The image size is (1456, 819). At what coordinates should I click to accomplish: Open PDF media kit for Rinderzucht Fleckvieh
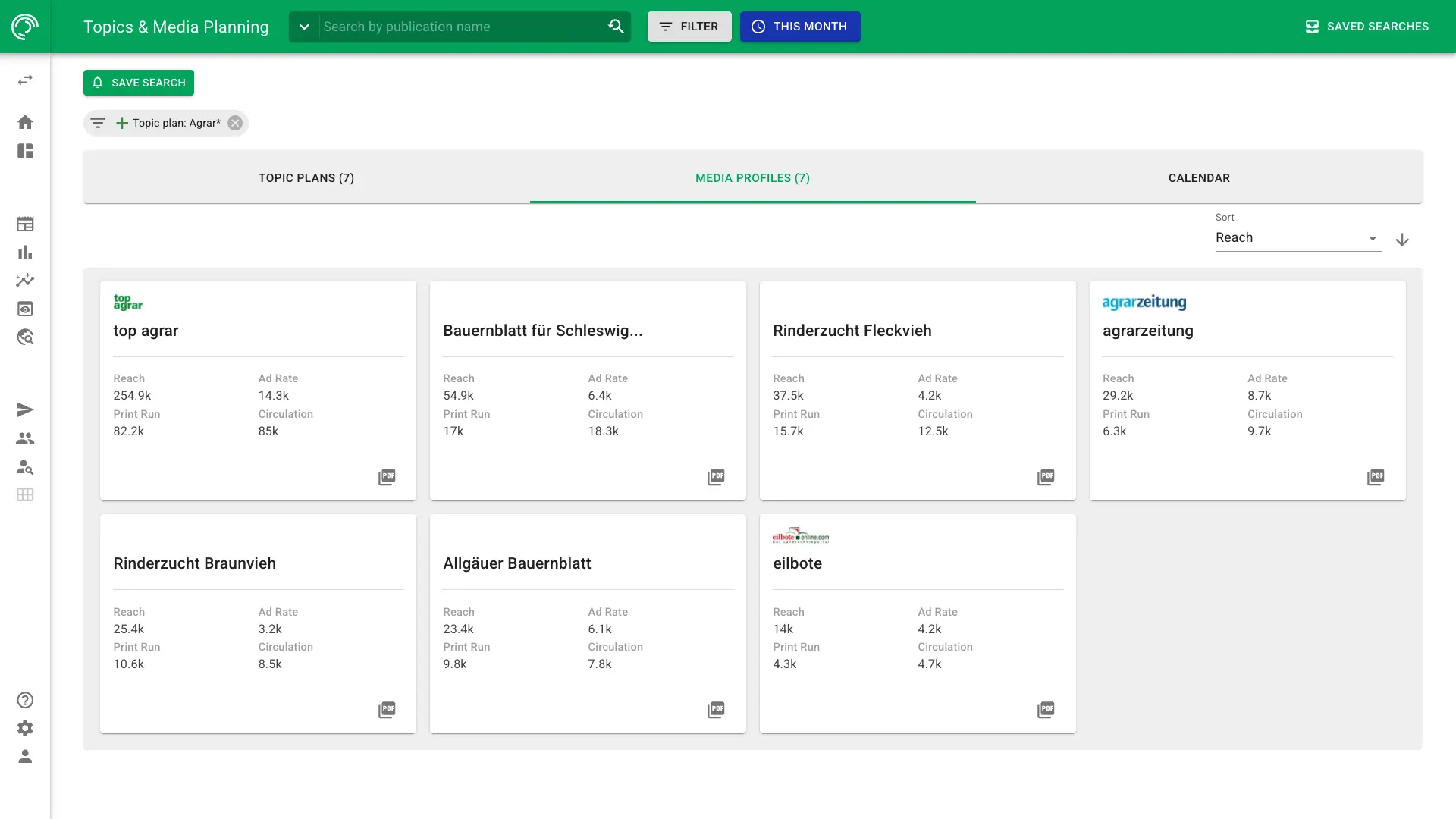[1046, 477]
